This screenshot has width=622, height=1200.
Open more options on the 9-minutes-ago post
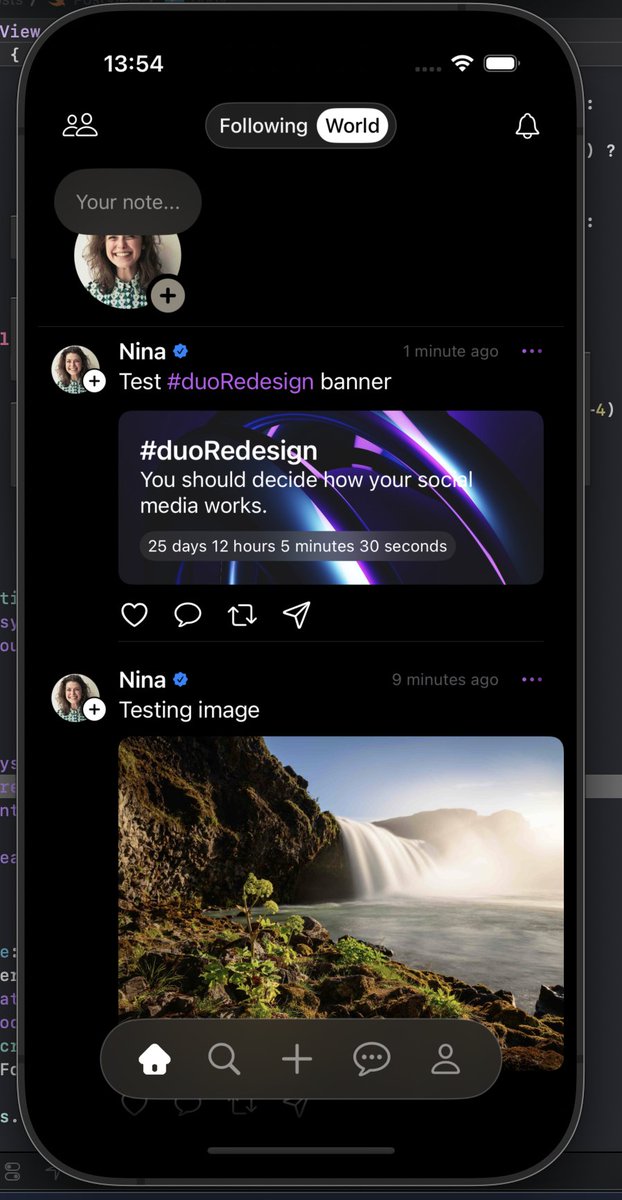coord(532,679)
